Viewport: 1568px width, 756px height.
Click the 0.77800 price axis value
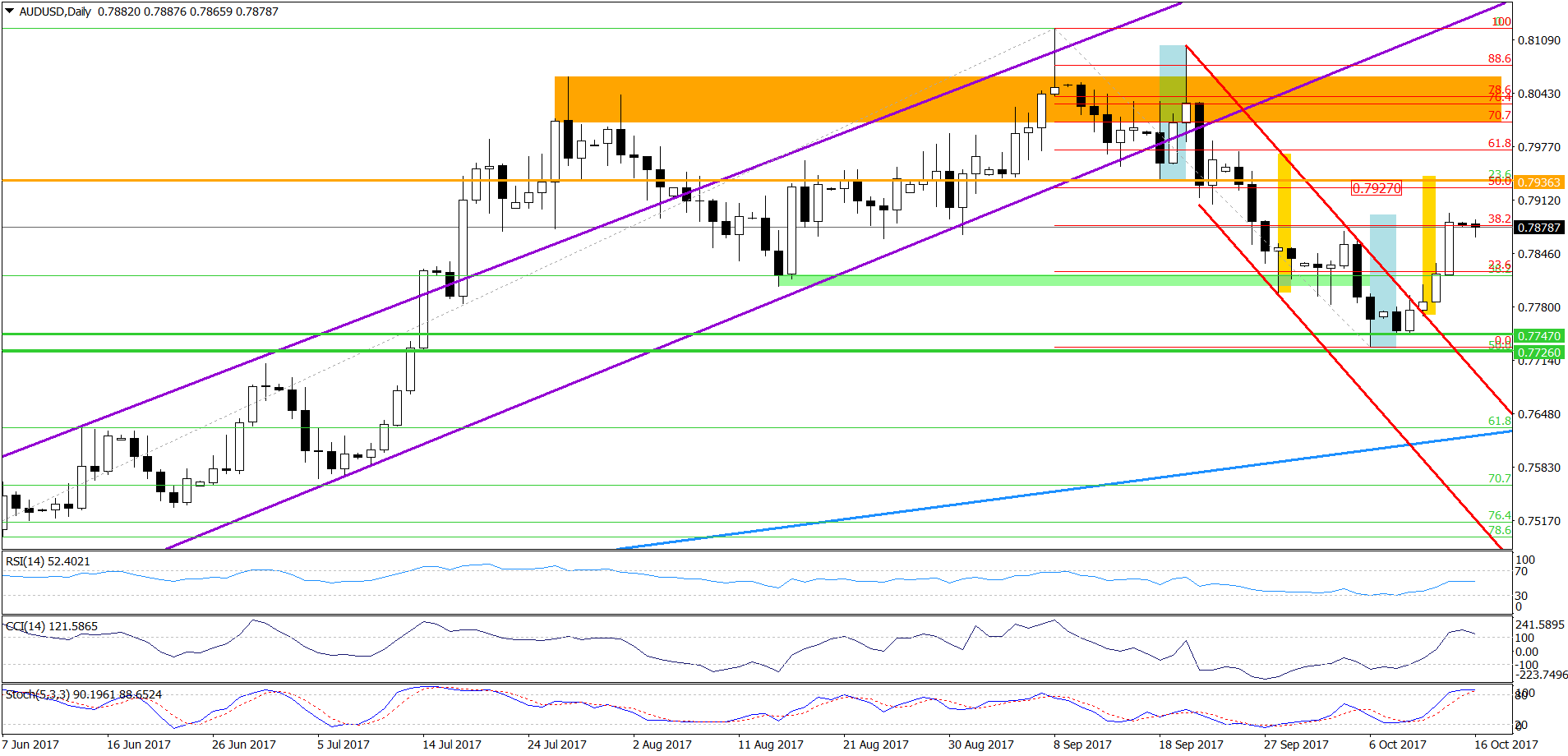coord(1538,307)
